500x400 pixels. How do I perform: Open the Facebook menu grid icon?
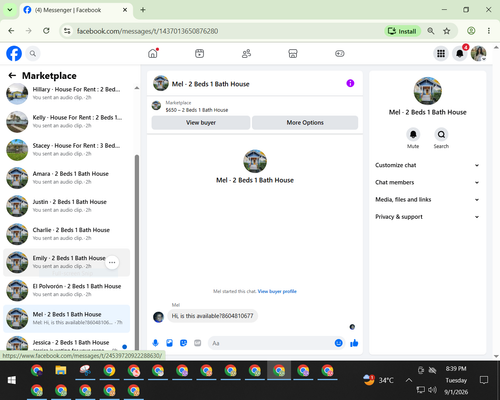coord(441,53)
